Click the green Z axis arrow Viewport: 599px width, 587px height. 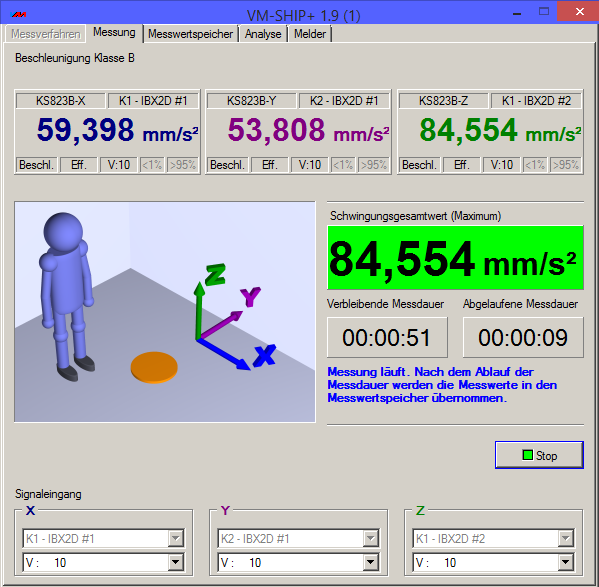pyautogui.click(x=199, y=310)
